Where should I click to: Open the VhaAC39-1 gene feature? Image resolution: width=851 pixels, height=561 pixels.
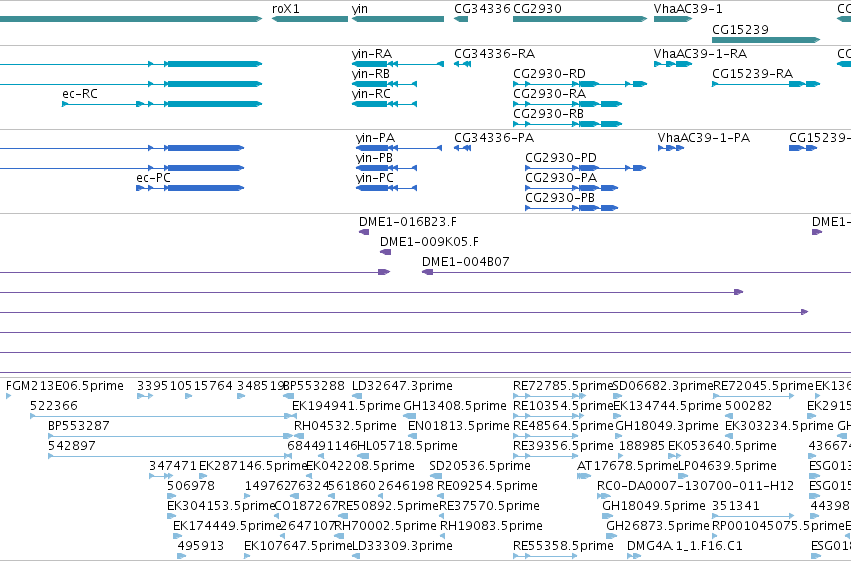tap(673, 19)
